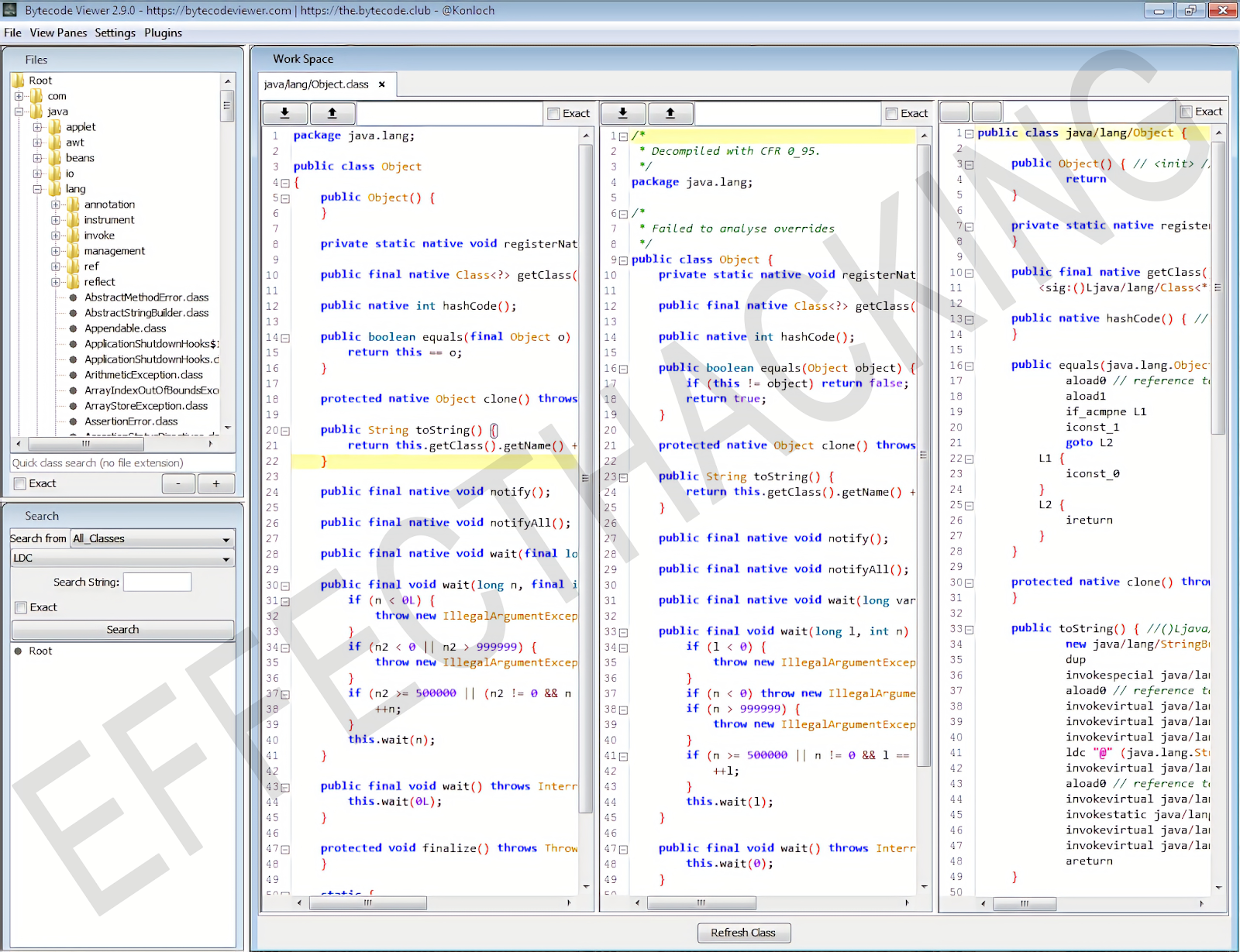Viewport: 1240px width, 952px height.
Task: Click the Search button
Action: [122, 630]
